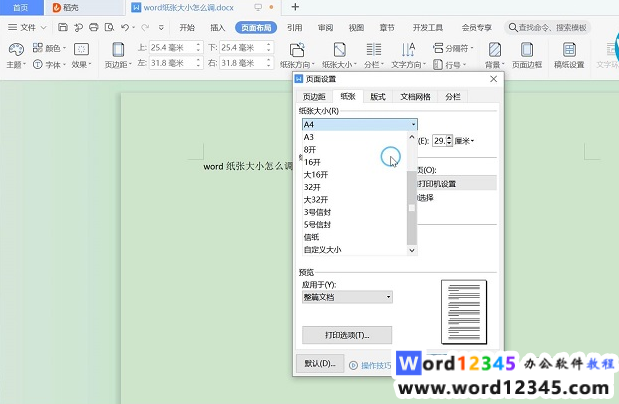Select 信纸 from paper size list

pos(355,237)
